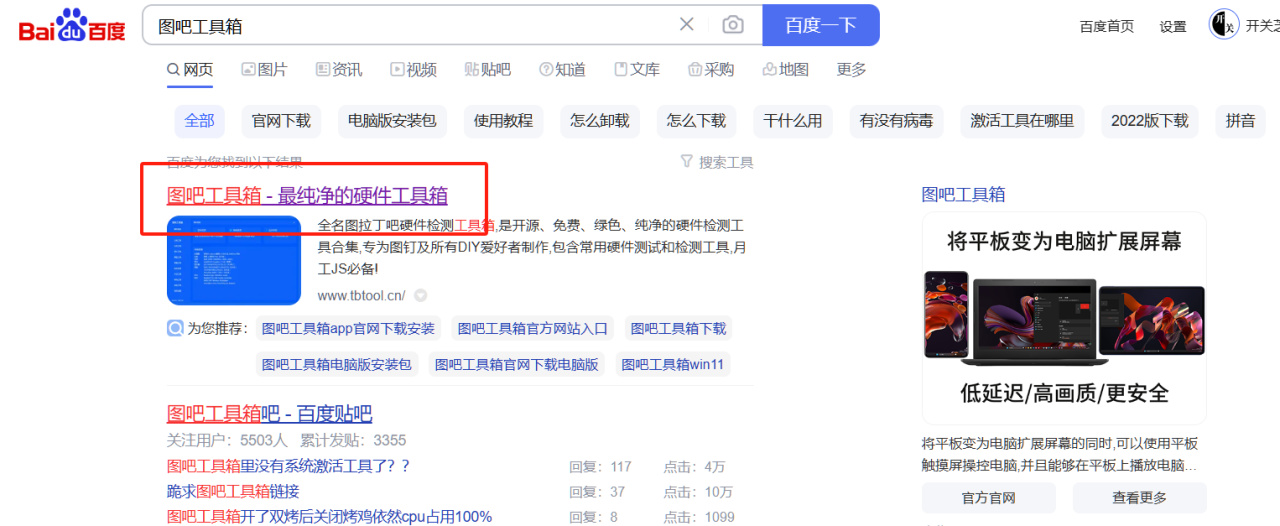1280x526 pixels.
Task: Click the search tools filter icon
Action: click(686, 161)
